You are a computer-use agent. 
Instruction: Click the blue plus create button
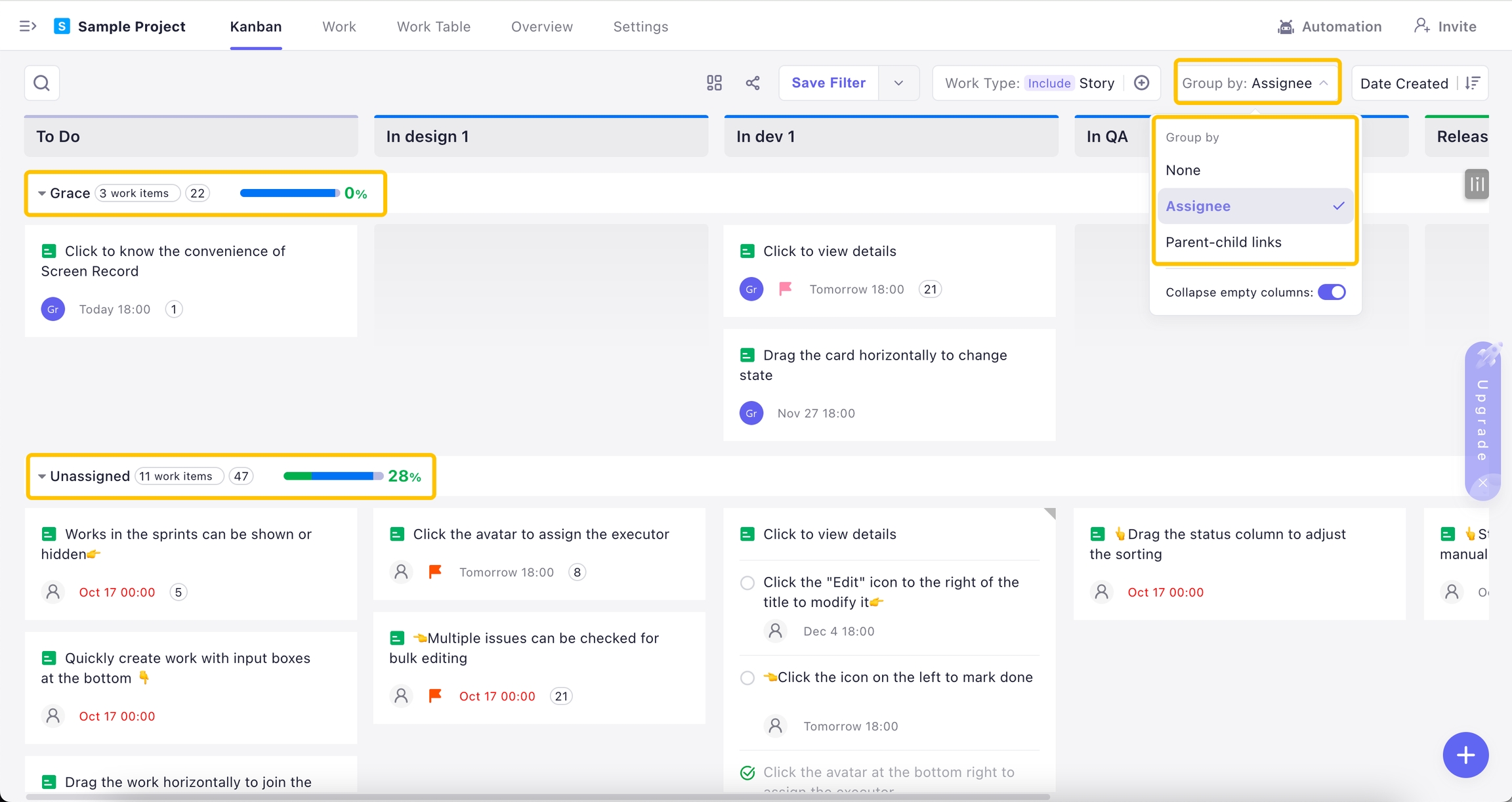[1465, 755]
